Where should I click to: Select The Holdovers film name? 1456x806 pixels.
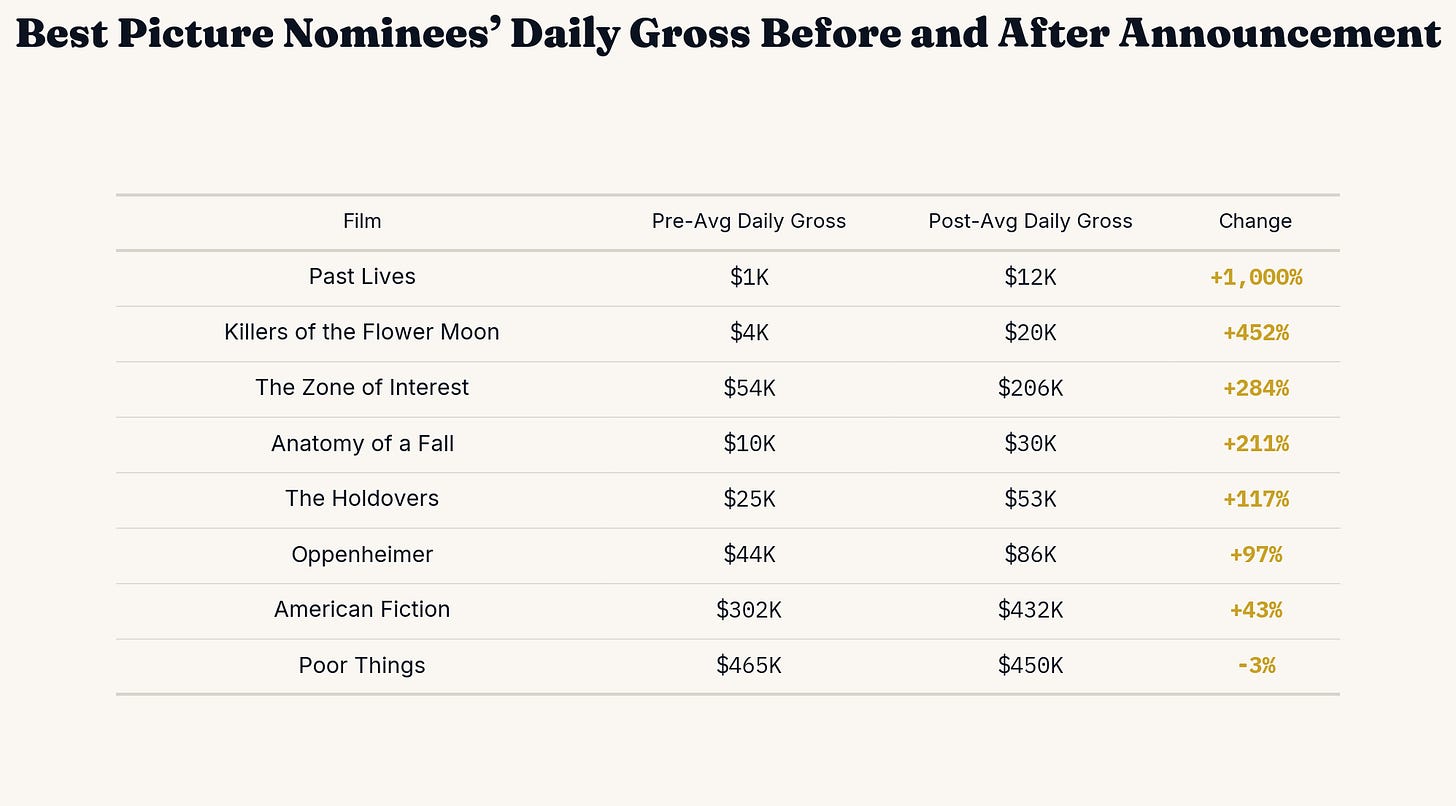362,499
